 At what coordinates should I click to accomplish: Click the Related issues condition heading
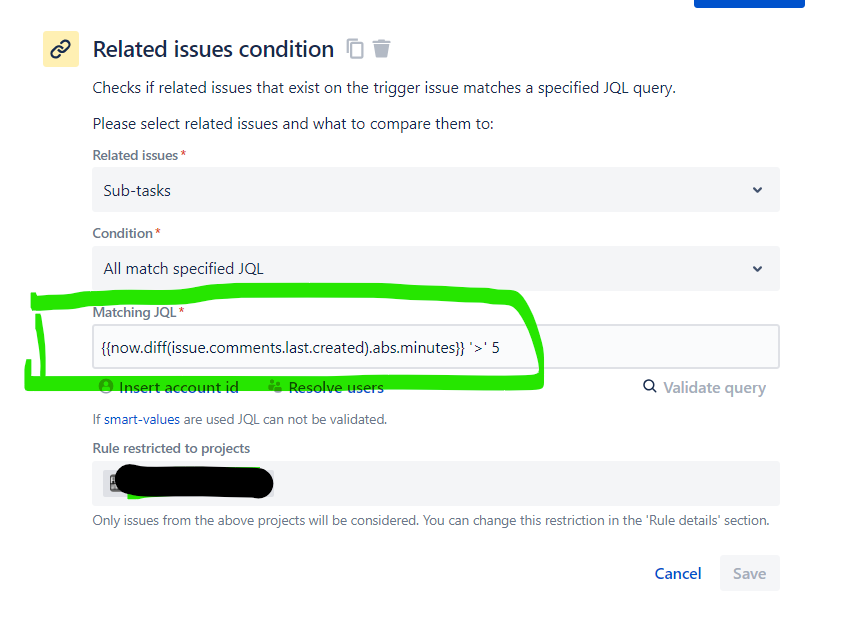coord(213,49)
